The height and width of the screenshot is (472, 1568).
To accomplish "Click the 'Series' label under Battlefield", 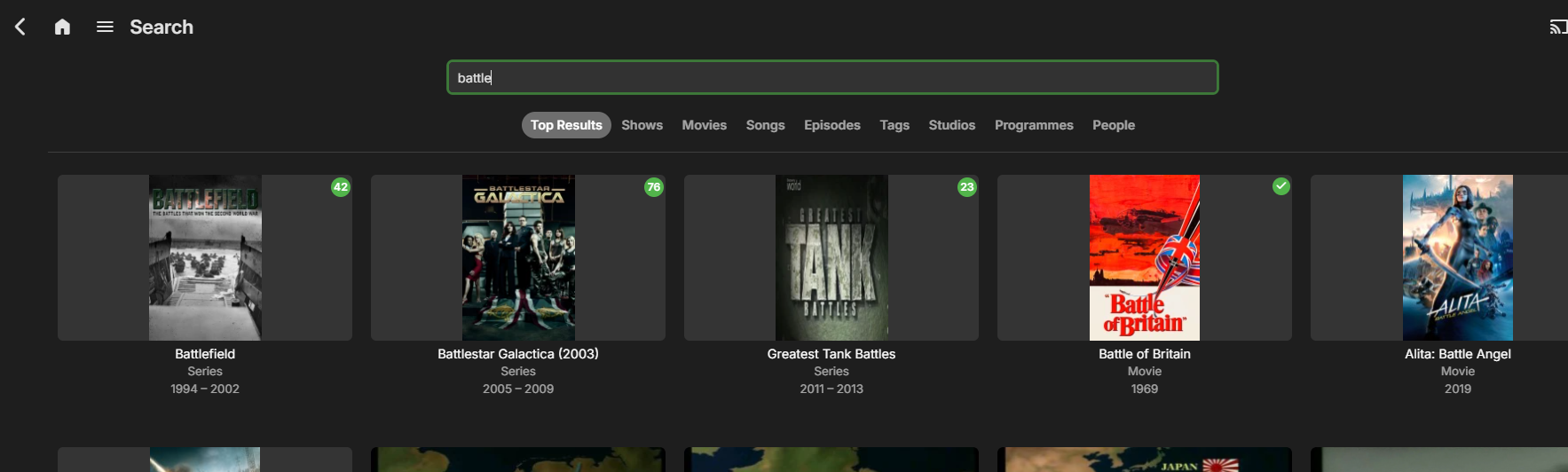I will [x=205, y=372].
